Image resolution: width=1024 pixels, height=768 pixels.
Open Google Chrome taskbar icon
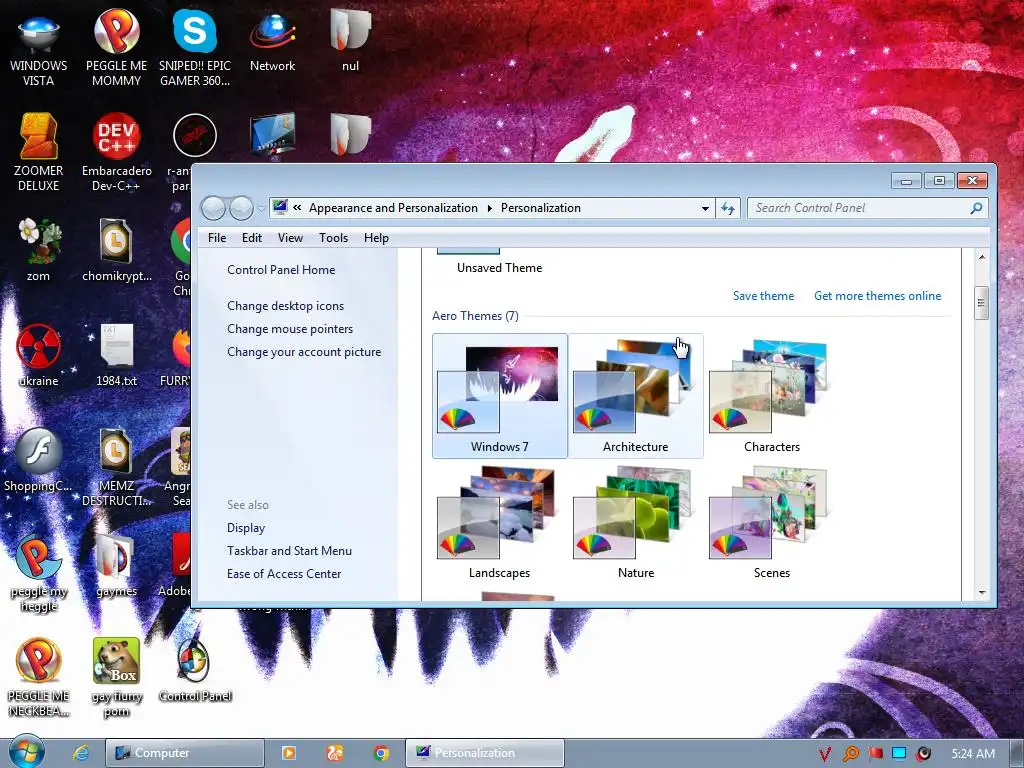pyautogui.click(x=381, y=753)
